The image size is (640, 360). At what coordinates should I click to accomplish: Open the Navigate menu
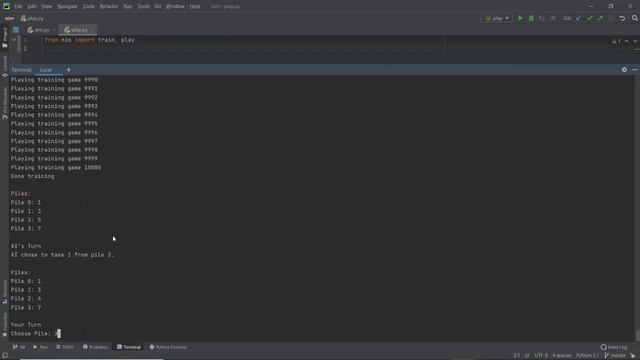[67, 7]
